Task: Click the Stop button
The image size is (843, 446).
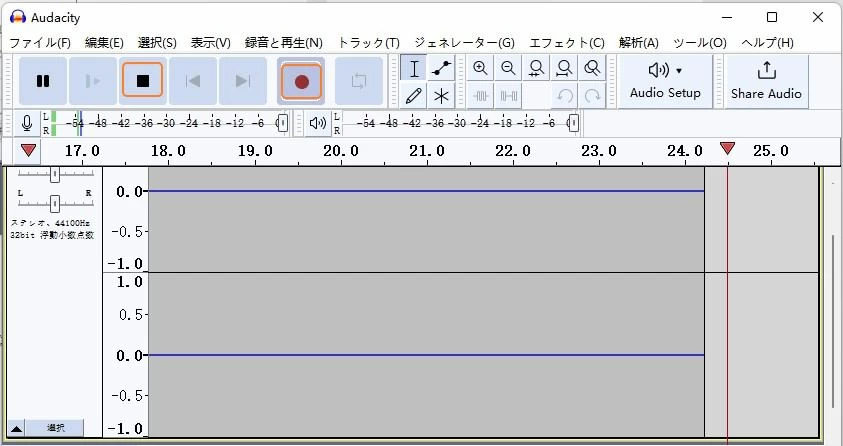Action: [x=142, y=81]
